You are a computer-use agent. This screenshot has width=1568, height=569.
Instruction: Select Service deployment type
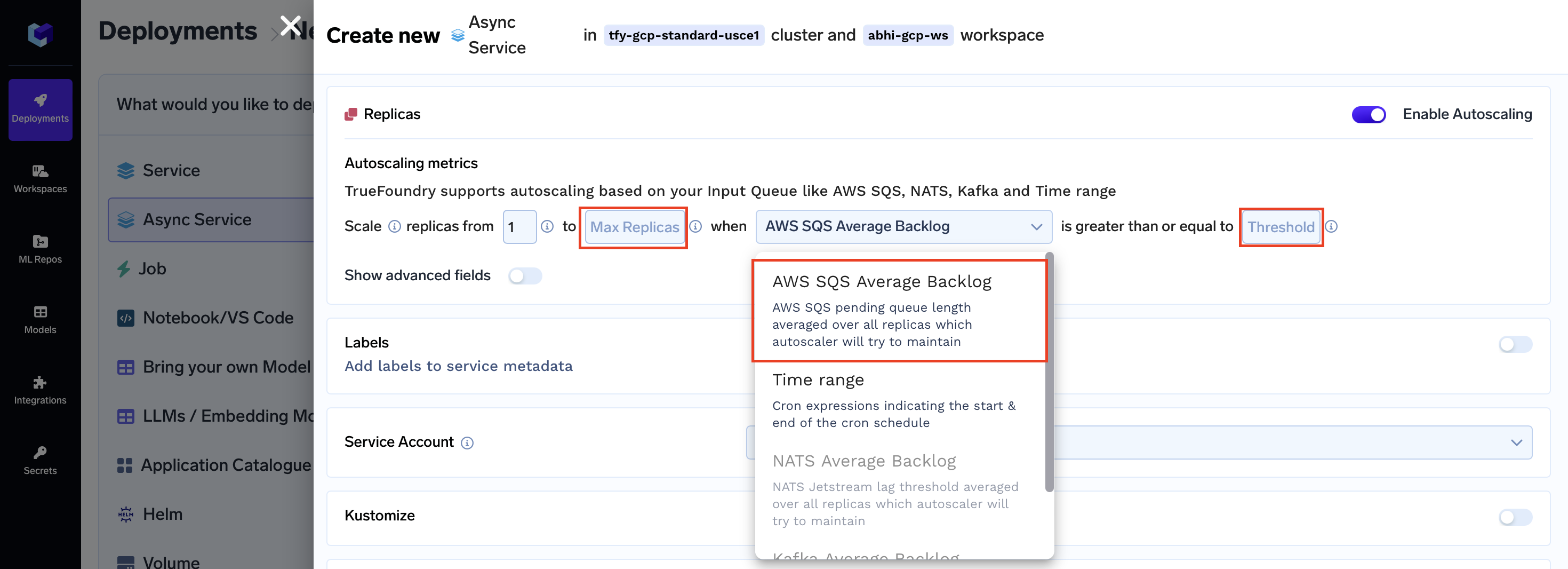coord(211,171)
